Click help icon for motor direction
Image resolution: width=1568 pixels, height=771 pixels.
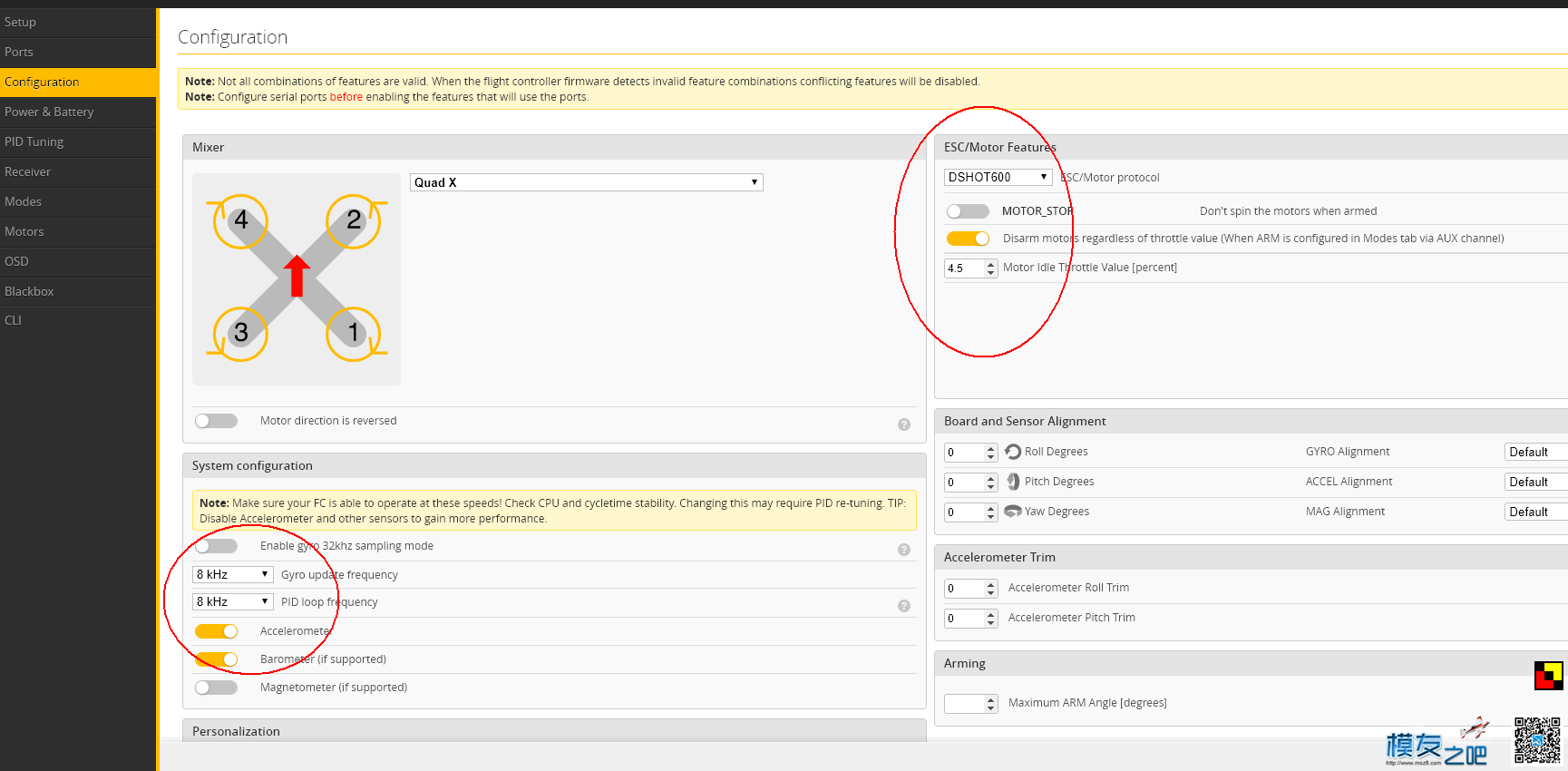[x=904, y=425]
